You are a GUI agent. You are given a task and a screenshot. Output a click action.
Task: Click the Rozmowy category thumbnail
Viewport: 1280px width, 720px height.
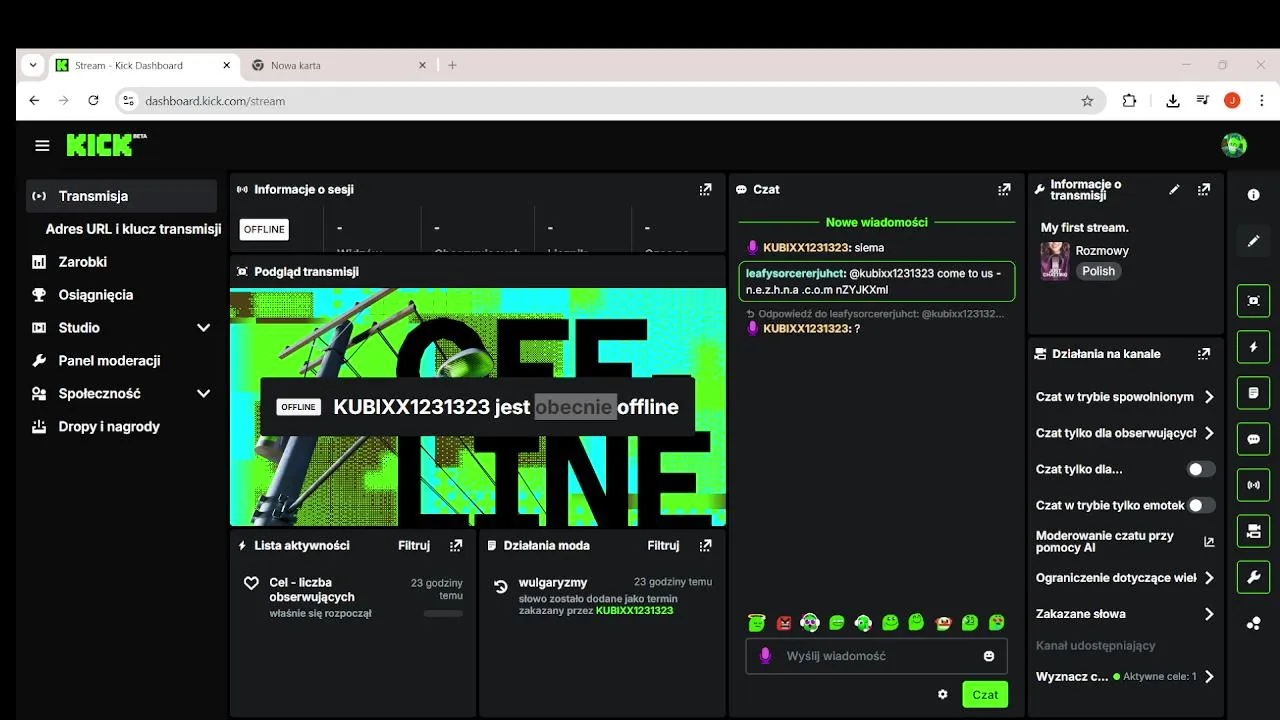coord(1055,260)
